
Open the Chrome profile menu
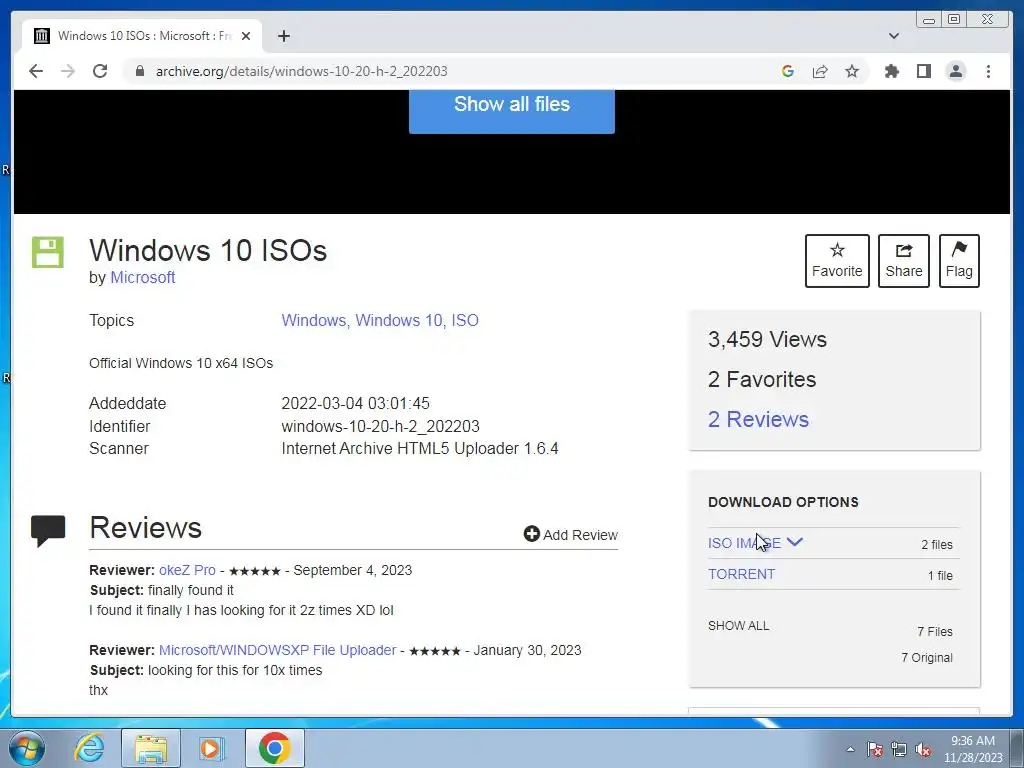click(956, 71)
